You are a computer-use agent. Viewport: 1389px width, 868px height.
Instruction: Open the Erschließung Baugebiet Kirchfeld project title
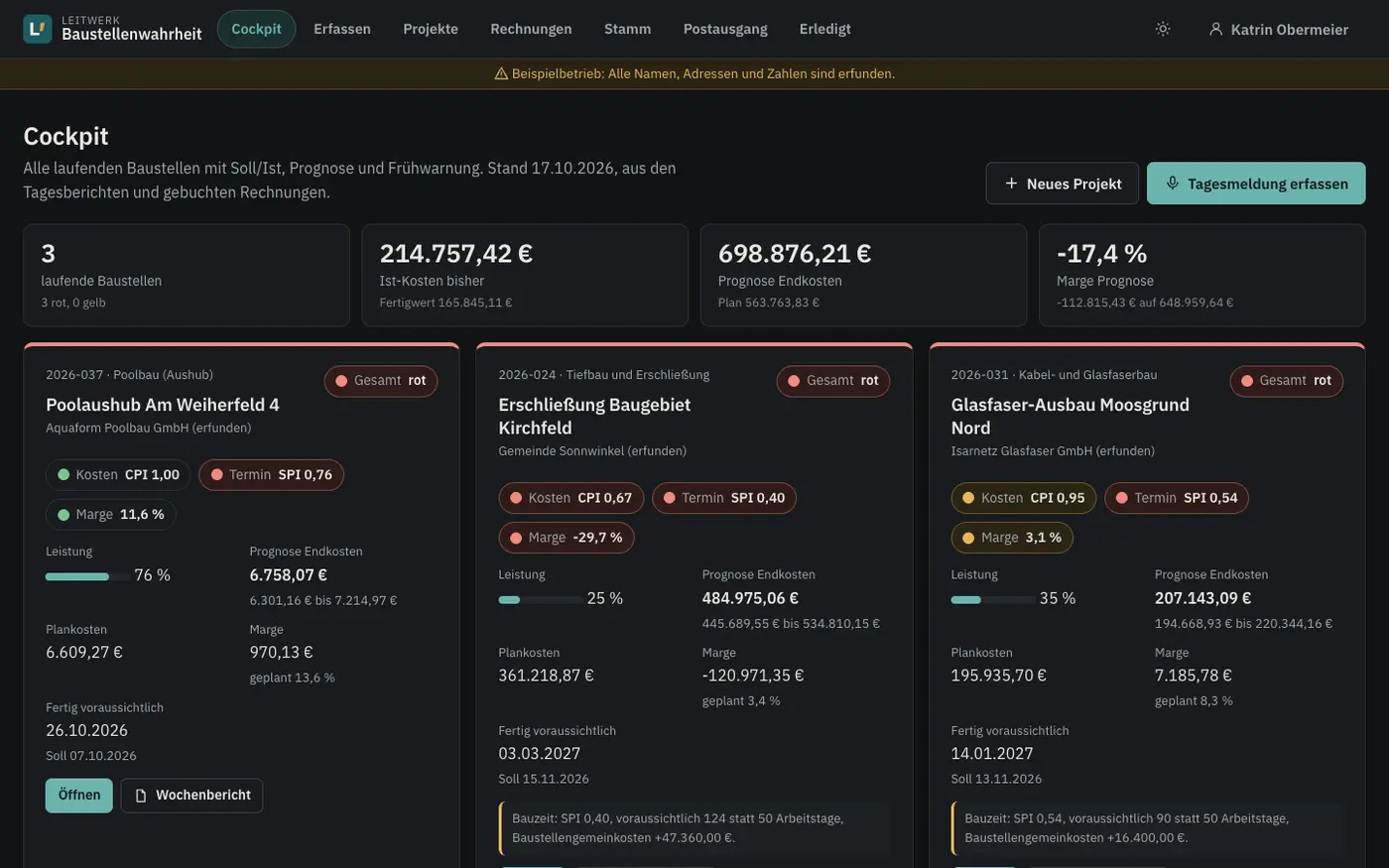point(594,417)
